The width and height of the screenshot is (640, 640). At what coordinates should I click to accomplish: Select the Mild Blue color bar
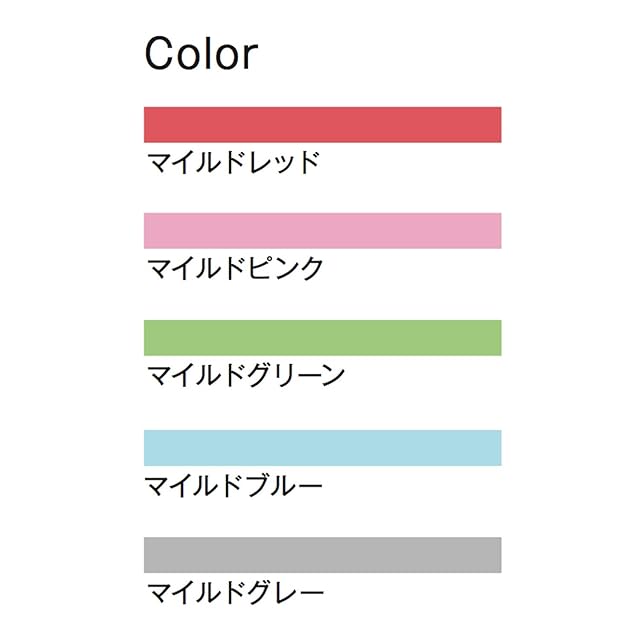coord(322,447)
